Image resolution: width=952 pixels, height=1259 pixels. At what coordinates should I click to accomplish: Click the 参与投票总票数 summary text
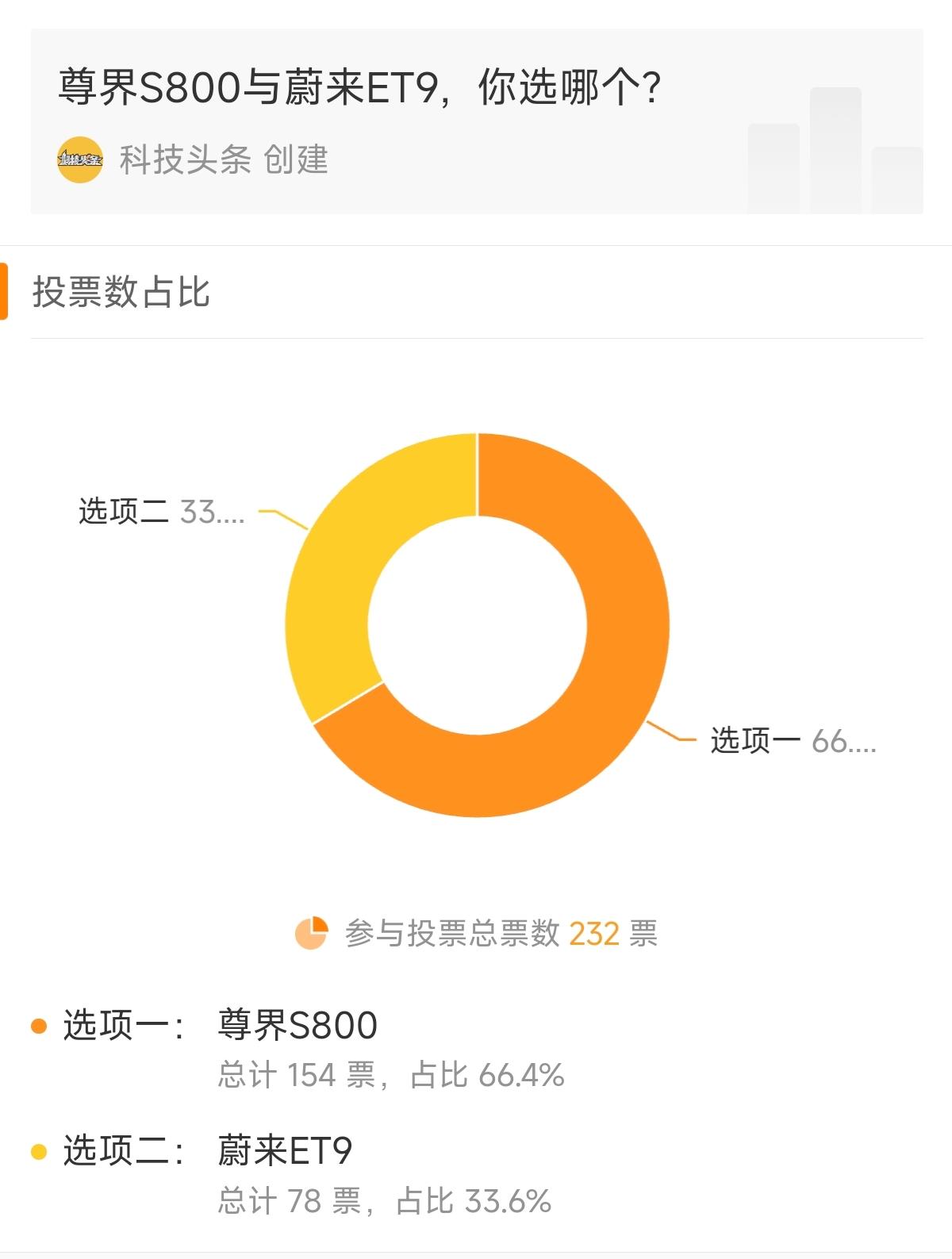click(452, 934)
